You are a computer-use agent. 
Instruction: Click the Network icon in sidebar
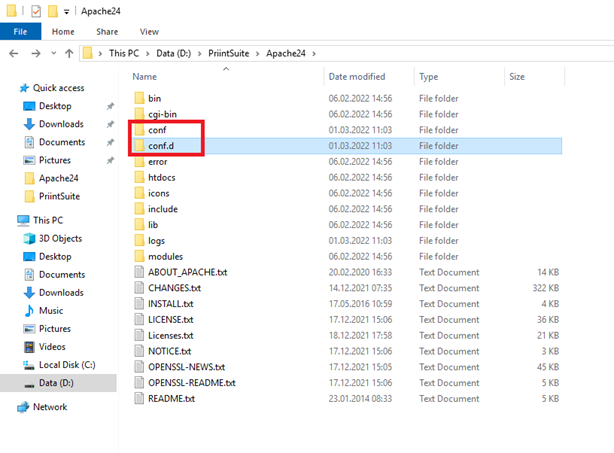(23, 407)
